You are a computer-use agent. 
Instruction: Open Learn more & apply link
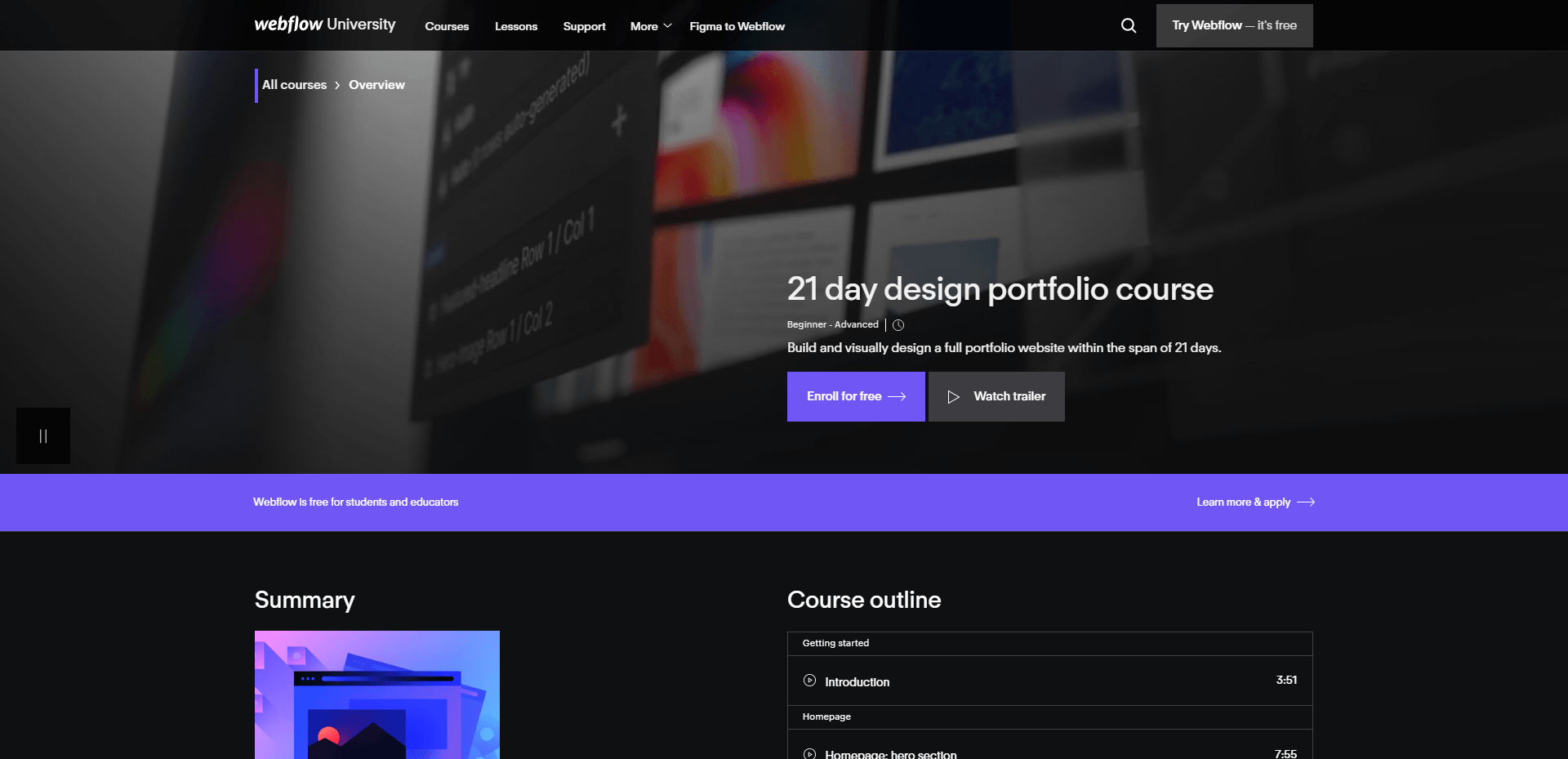pos(1255,502)
